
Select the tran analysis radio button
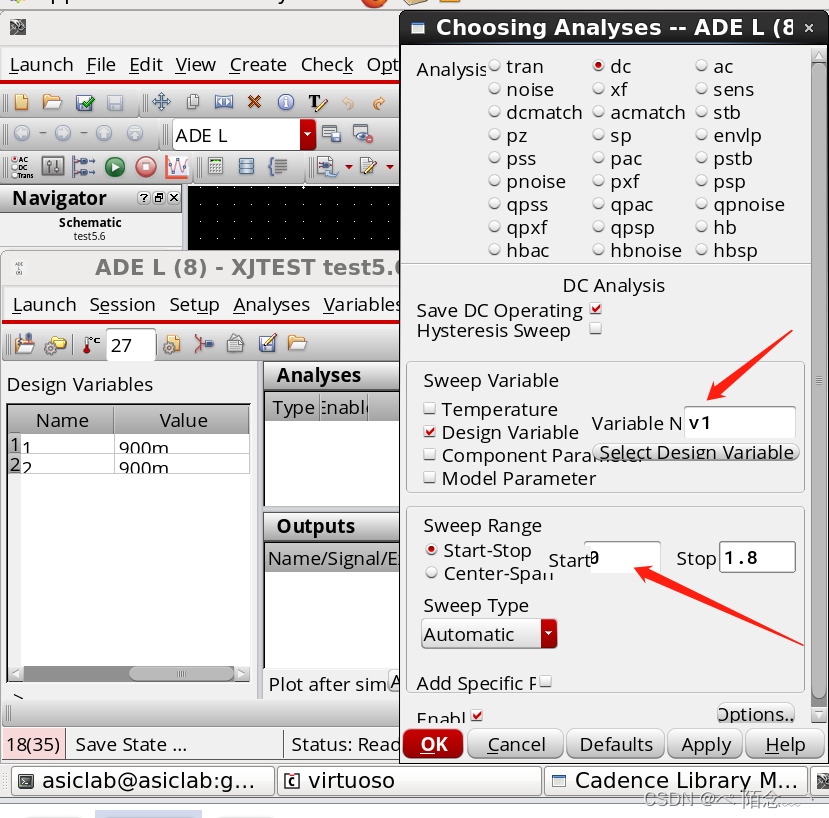coord(494,66)
